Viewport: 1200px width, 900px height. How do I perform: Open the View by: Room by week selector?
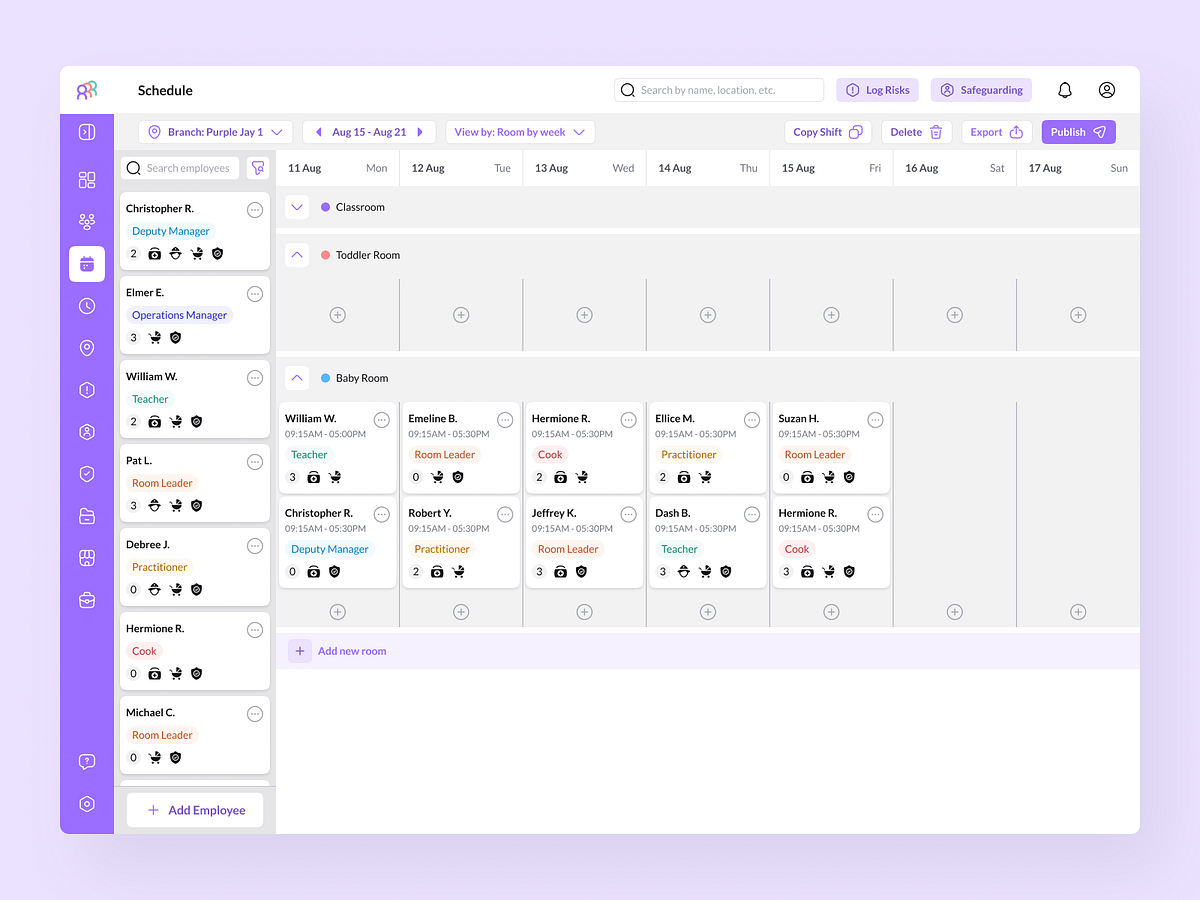click(x=520, y=131)
